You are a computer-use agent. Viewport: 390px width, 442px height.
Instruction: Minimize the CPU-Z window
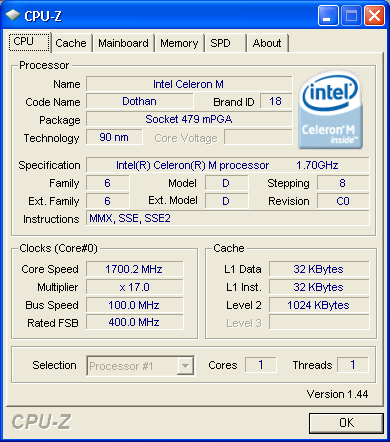[328, 16]
